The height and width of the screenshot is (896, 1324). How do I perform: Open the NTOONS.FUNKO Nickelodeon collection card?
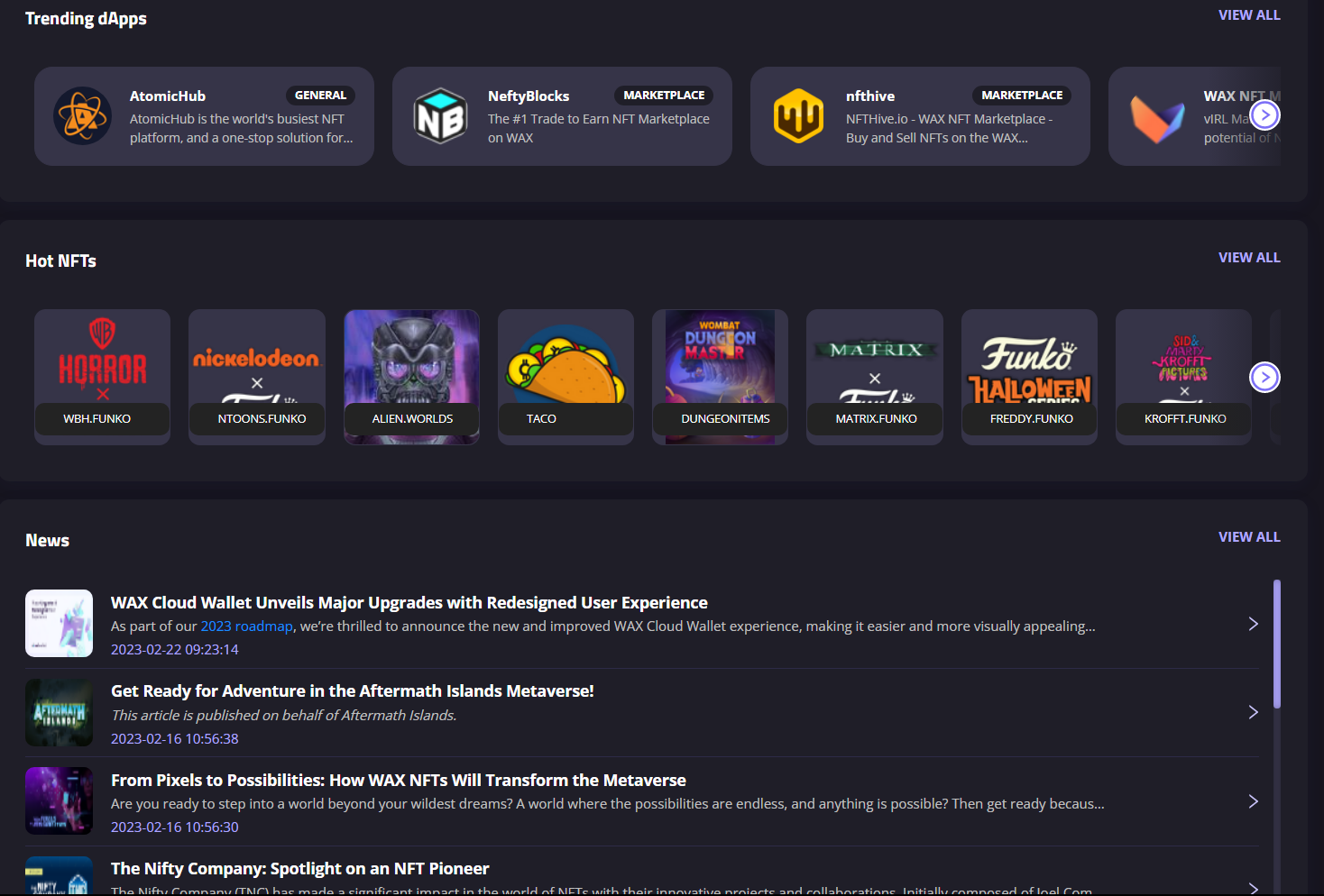[x=257, y=377]
